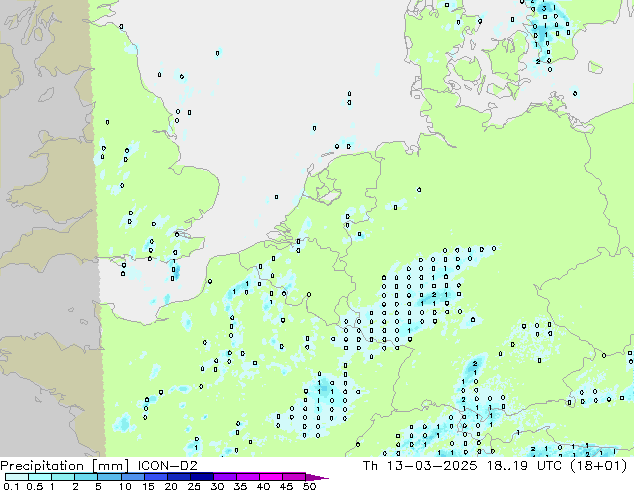Click the 'ICON-D2' model name label
The height and width of the screenshot is (490, 634).
click(167, 466)
